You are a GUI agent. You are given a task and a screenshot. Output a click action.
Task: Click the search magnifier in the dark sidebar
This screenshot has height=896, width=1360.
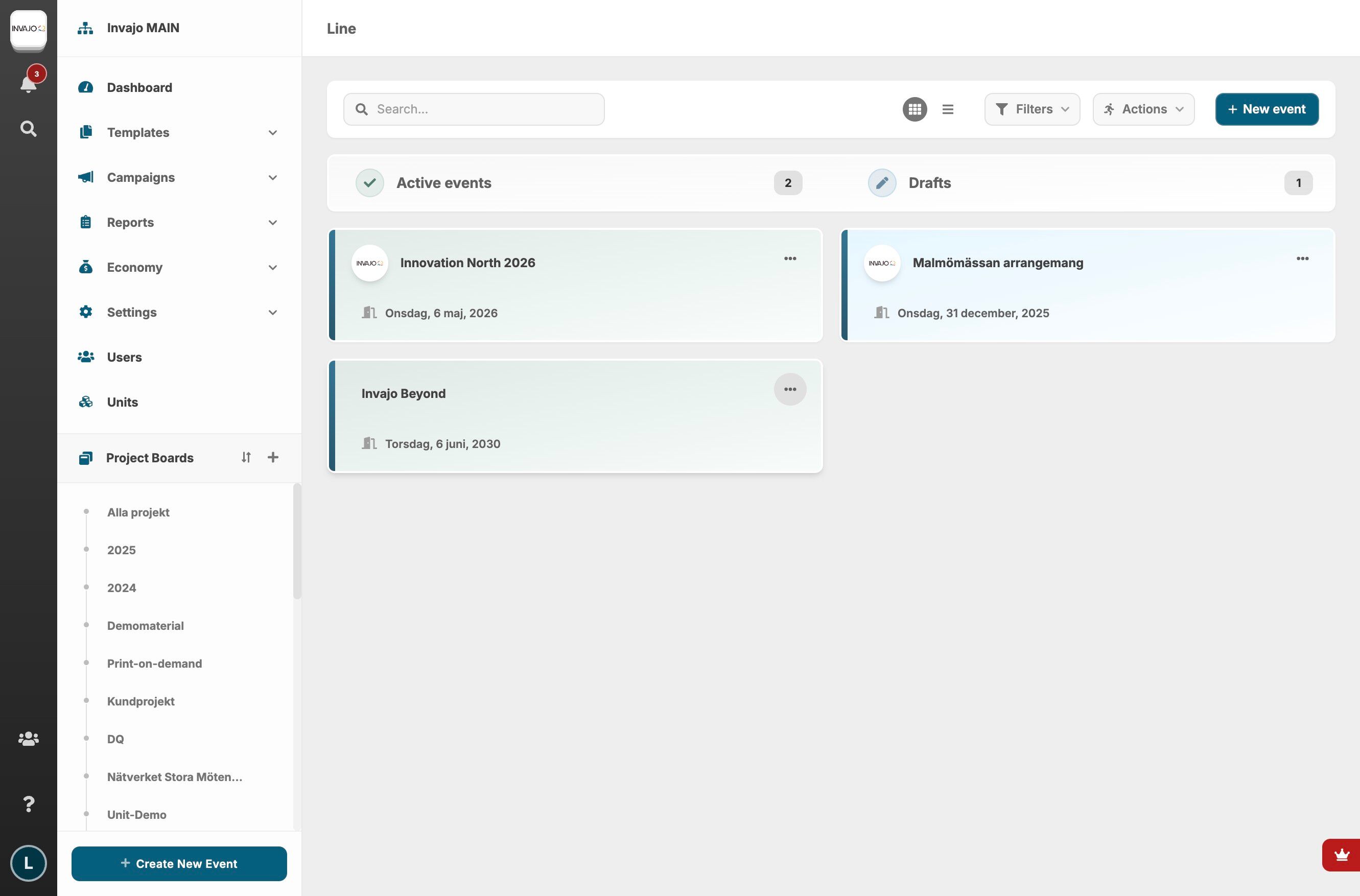pyautogui.click(x=29, y=129)
